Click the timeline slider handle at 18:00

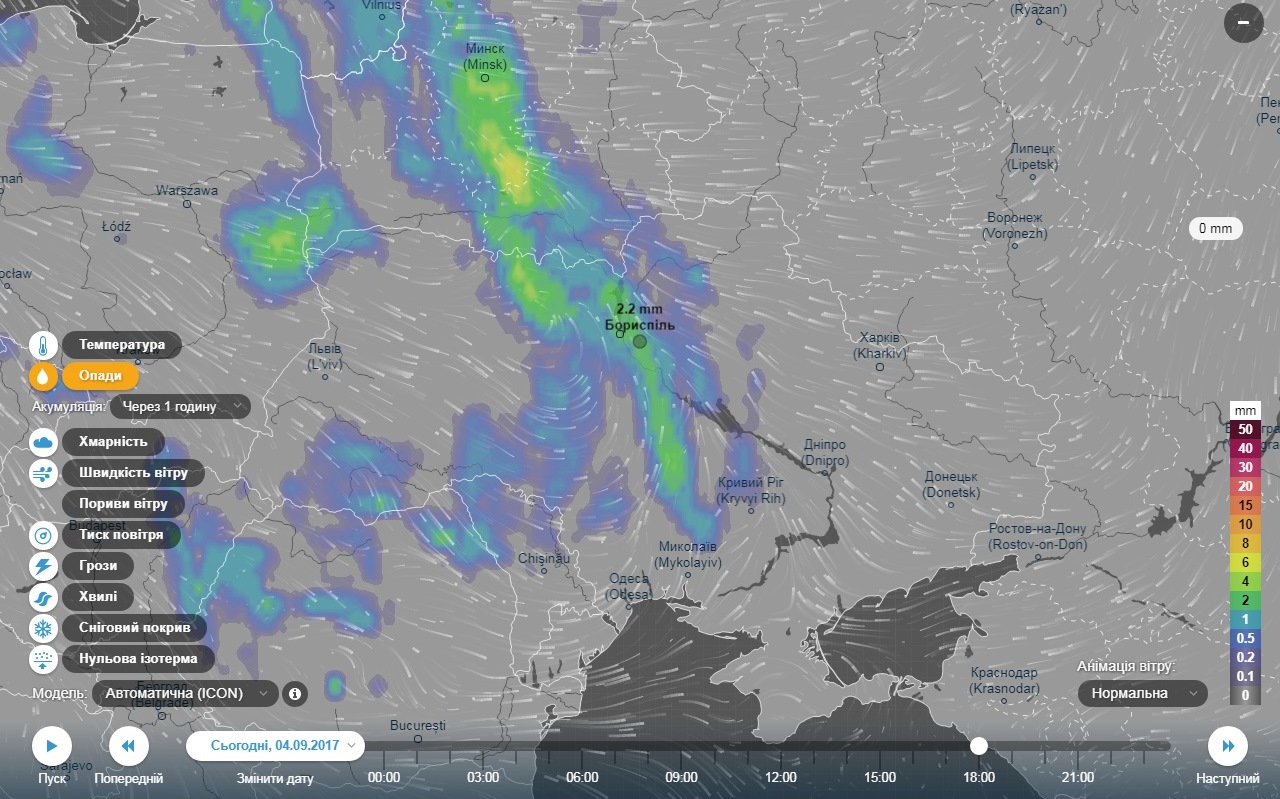pyautogui.click(x=979, y=746)
